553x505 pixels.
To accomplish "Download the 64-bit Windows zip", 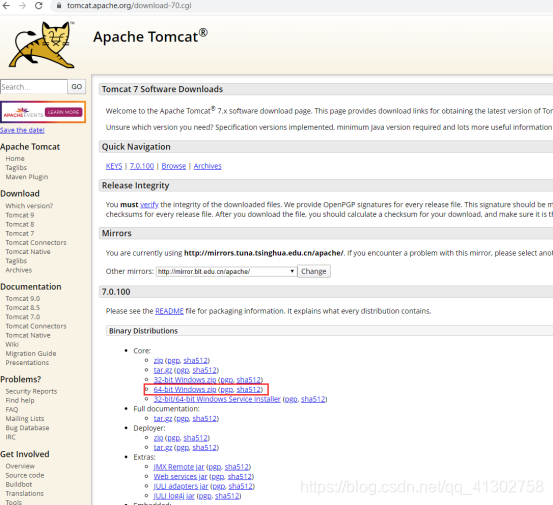I will click(185, 389).
